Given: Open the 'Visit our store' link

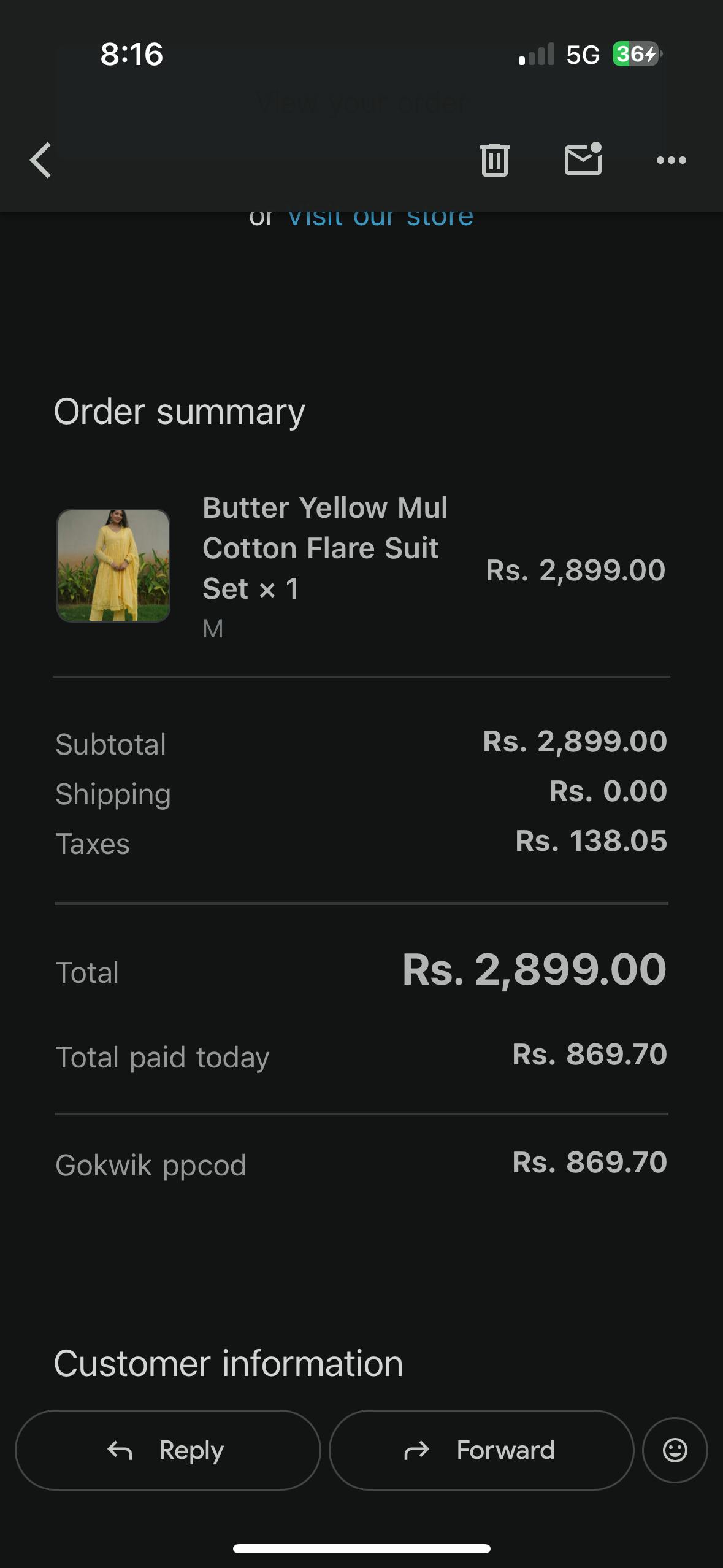Looking at the screenshot, I should click(x=380, y=217).
